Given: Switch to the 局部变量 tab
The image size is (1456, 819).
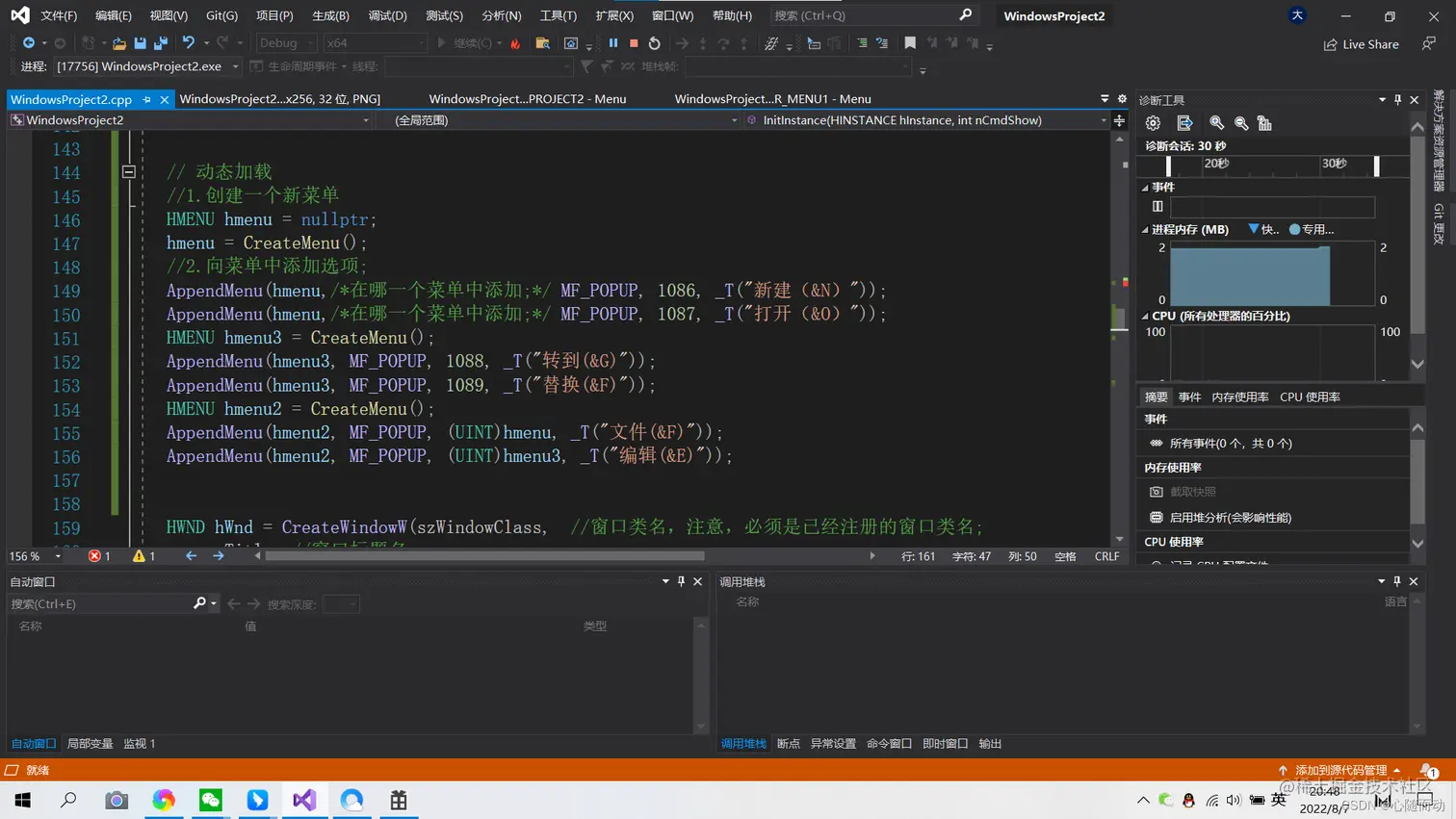Looking at the screenshot, I should click(x=91, y=744).
